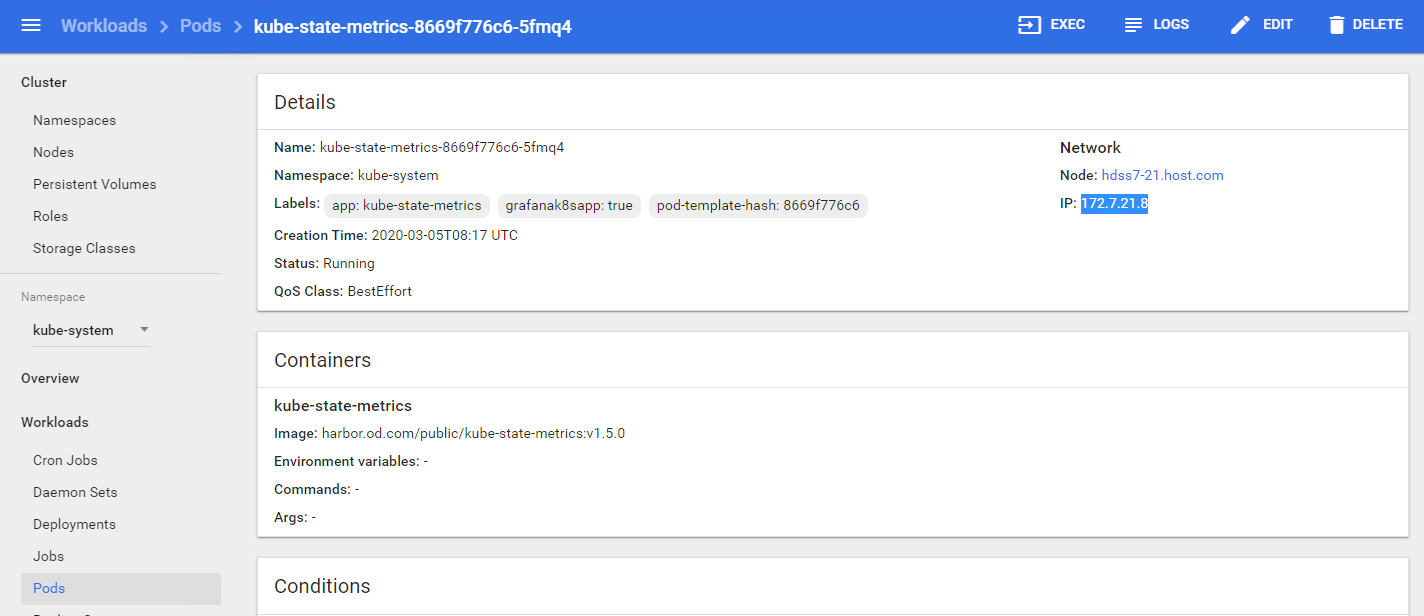The height and width of the screenshot is (616, 1424).
Task: Go to Workloads in the breadcrumb
Action: 104,26
